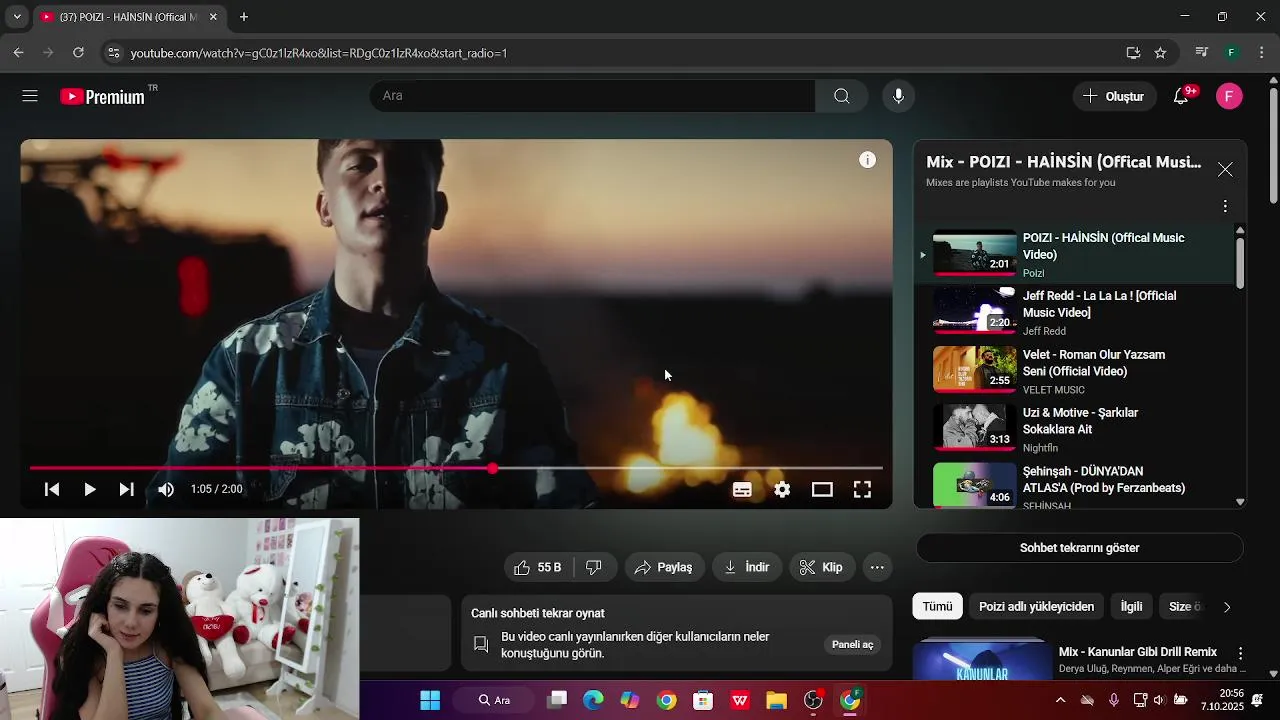Image resolution: width=1280 pixels, height=720 pixels.
Task: Open Chrome profile F button
Action: click(1232, 53)
